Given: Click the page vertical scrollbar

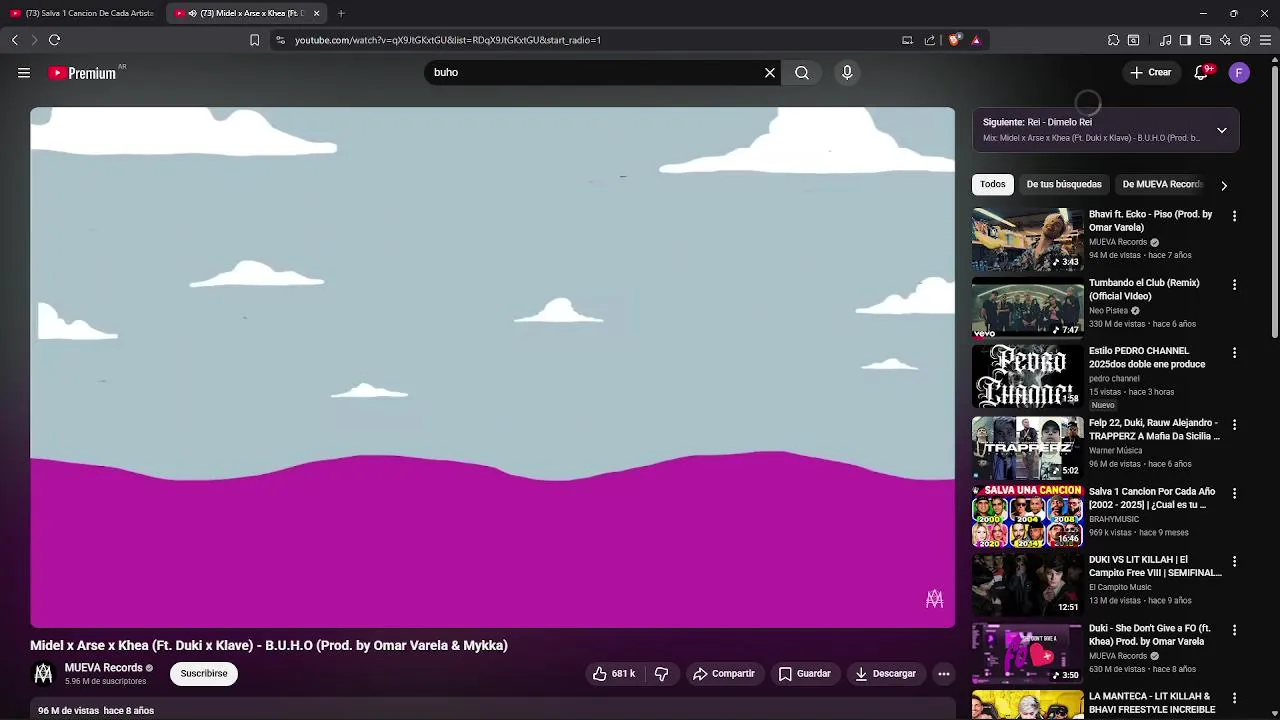Looking at the screenshot, I should click(x=1274, y=200).
